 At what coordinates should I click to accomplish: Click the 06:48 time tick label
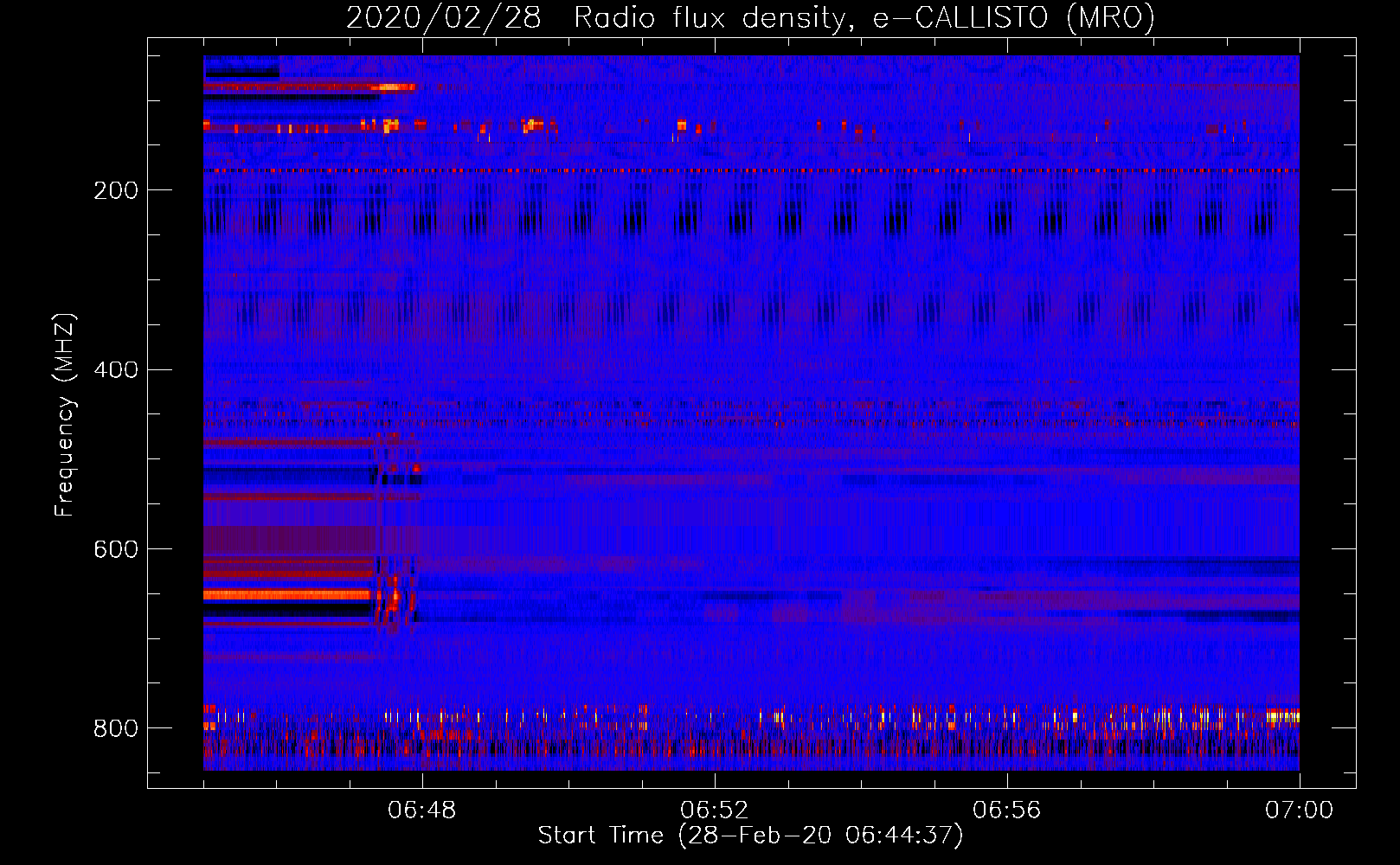click(x=422, y=811)
